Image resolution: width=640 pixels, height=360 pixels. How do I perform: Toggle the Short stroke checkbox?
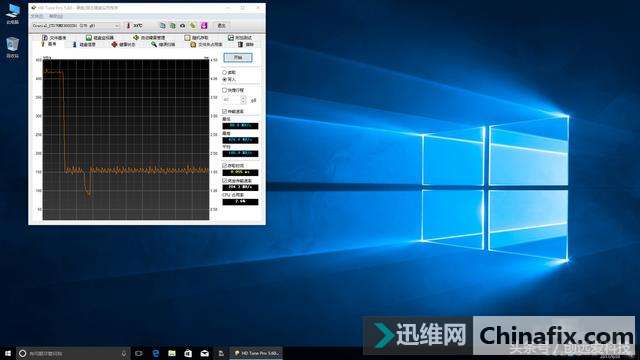click(224, 90)
